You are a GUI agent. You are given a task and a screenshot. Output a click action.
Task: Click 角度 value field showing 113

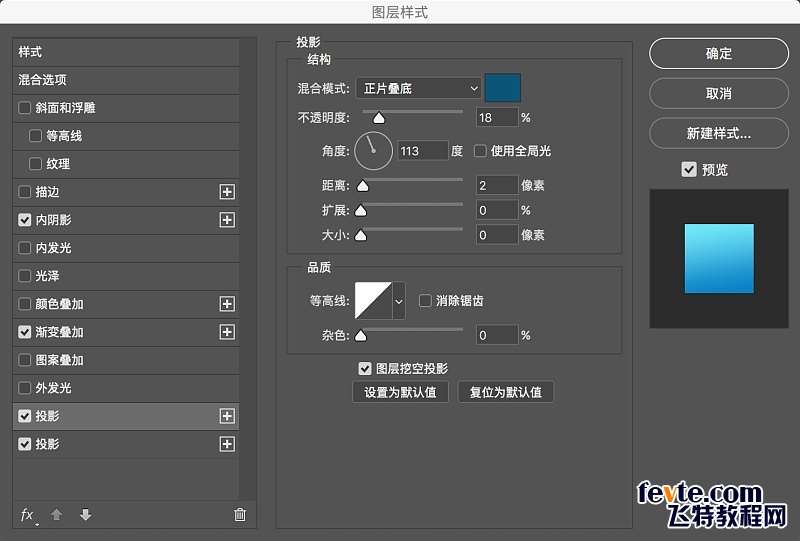coord(422,151)
